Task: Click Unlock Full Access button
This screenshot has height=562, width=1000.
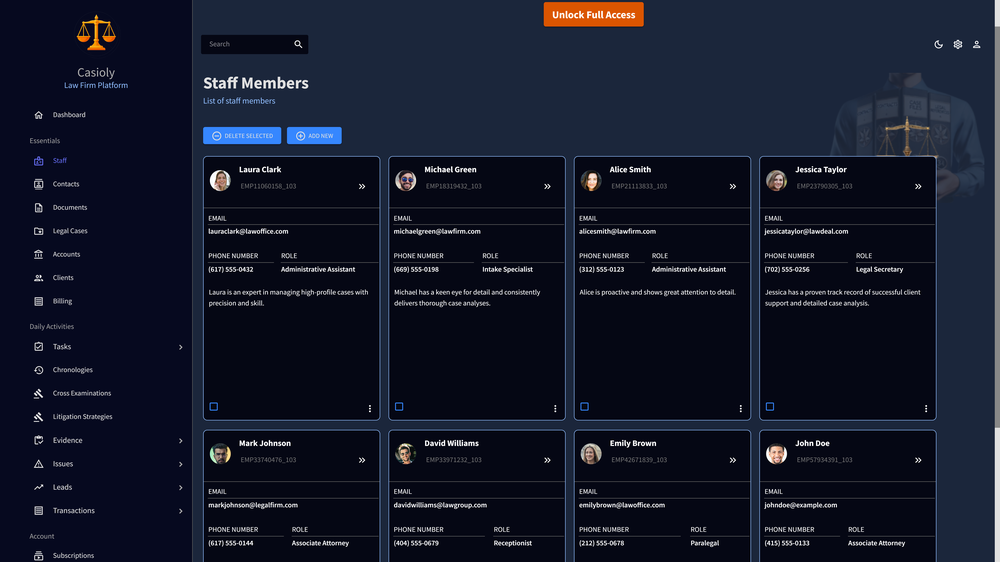Action: point(593,15)
